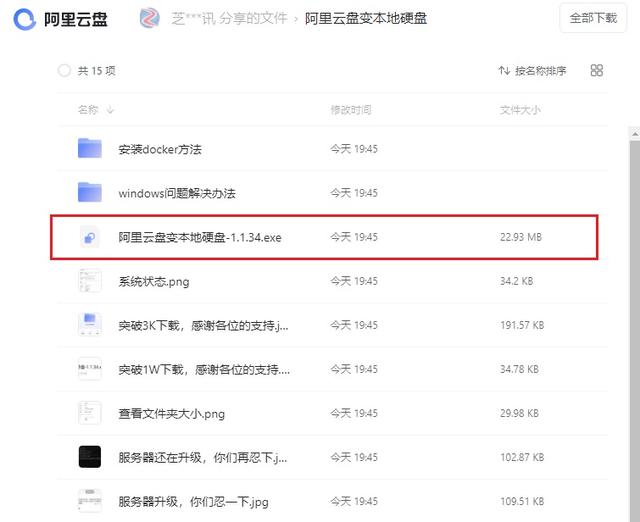Click the 阿里云盘 brand name
Image resolution: width=640 pixels, height=522 pixels.
[76, 19]
